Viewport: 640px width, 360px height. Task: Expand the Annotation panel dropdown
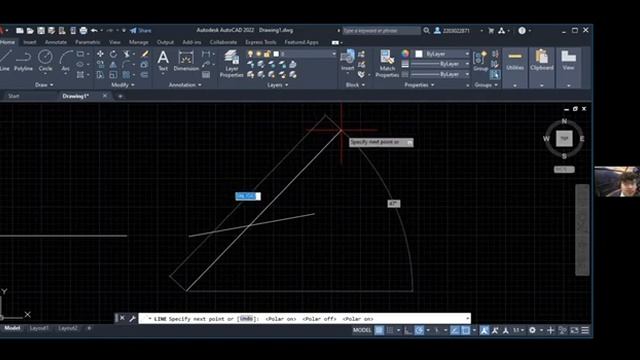tap(185, 85)
